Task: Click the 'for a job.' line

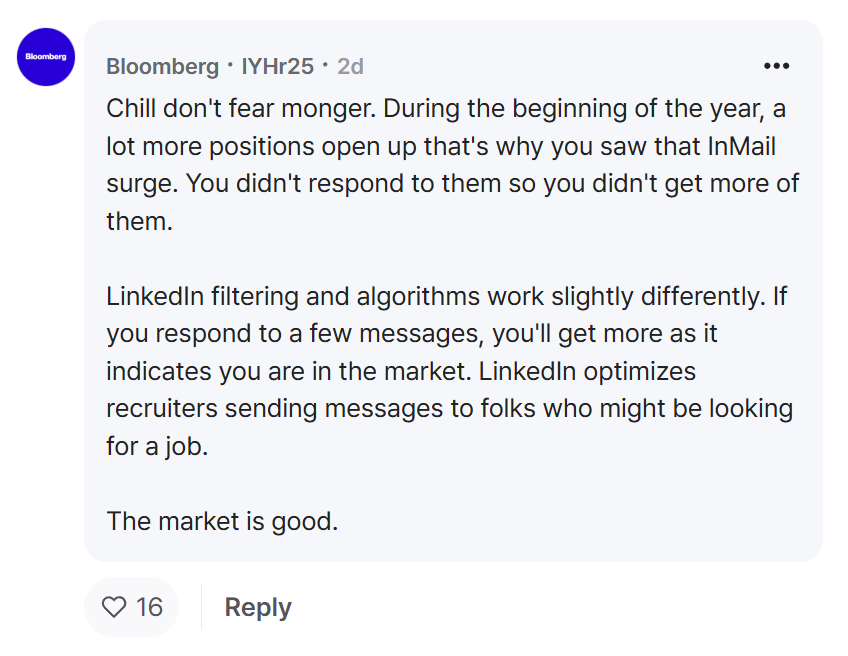Action: [x=157, y=447]
